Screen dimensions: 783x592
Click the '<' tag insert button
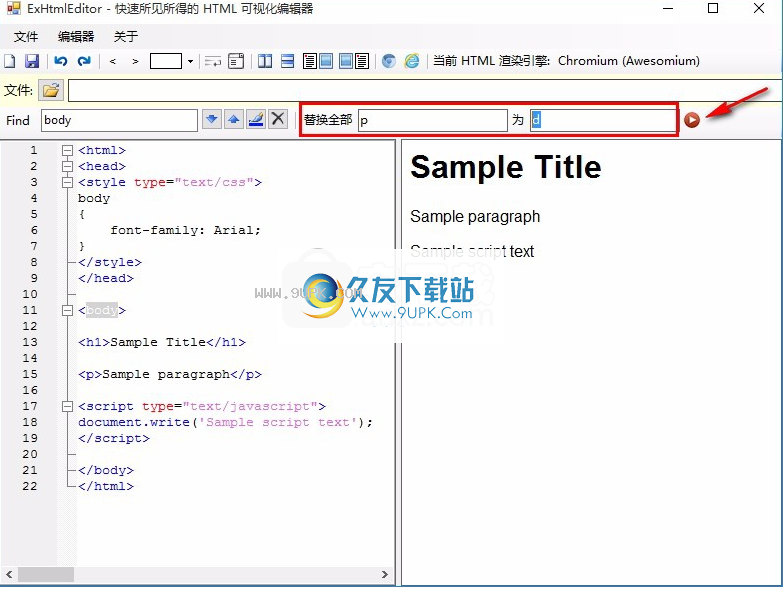point(113,61)
